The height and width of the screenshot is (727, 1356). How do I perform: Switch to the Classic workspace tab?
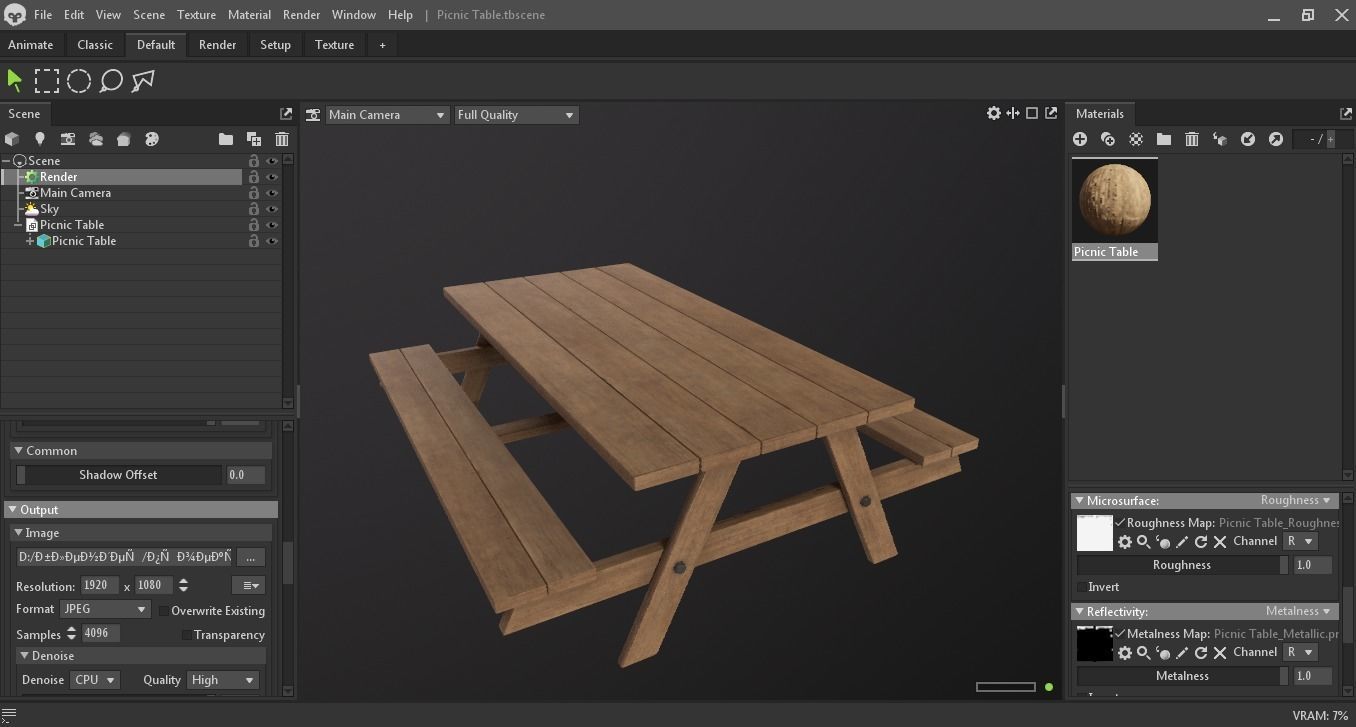95,45
